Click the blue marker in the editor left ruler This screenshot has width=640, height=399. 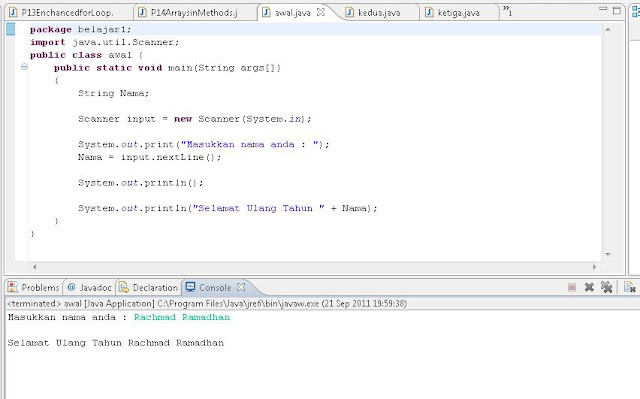pos(11,29)
